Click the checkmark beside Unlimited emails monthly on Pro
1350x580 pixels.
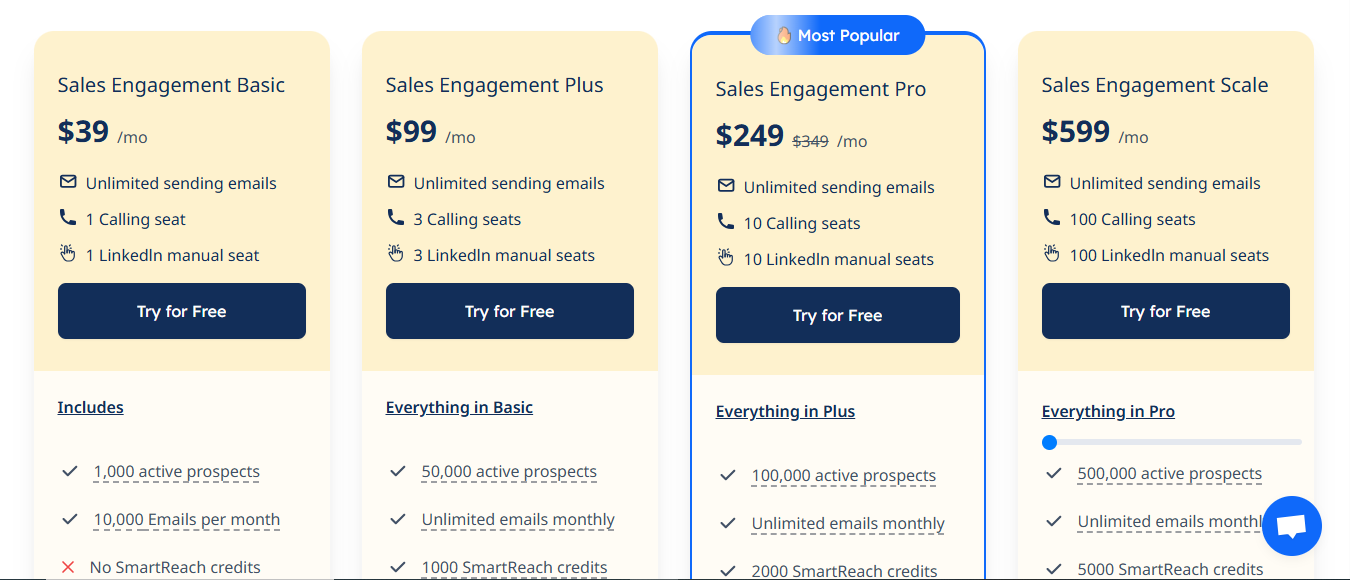729,523
